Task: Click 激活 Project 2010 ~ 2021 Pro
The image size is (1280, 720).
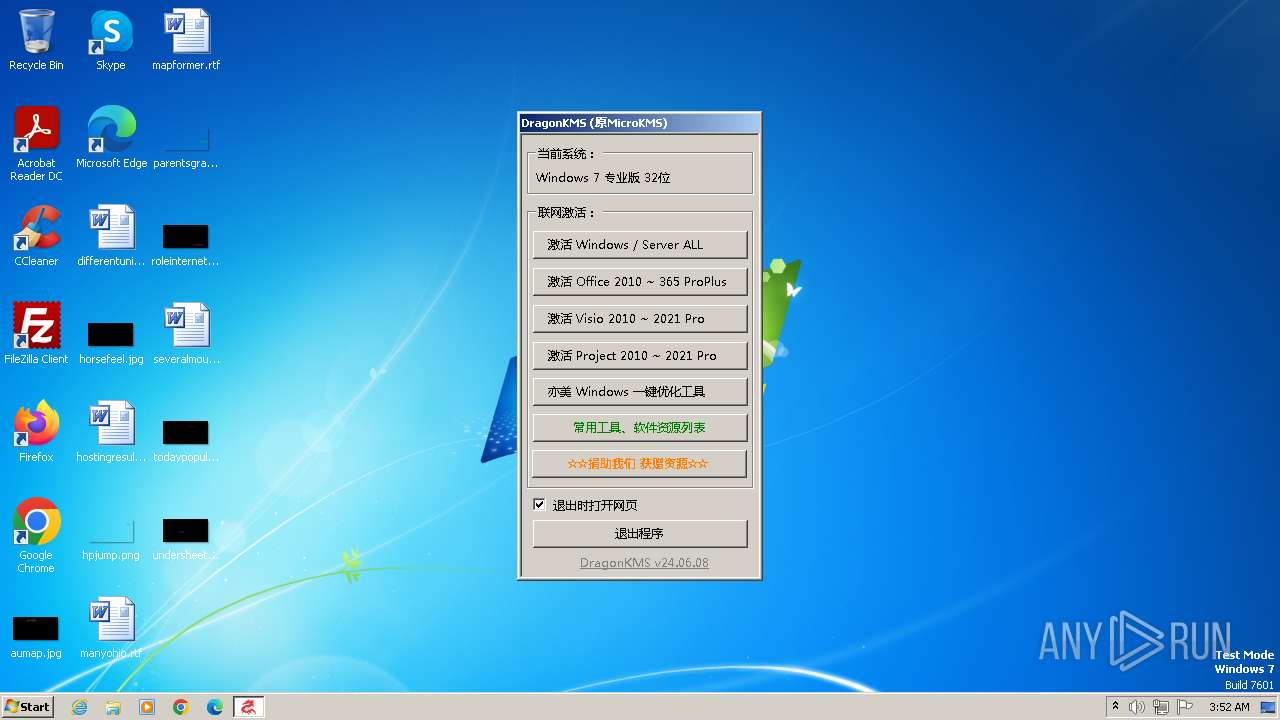Action: point(640,356)
